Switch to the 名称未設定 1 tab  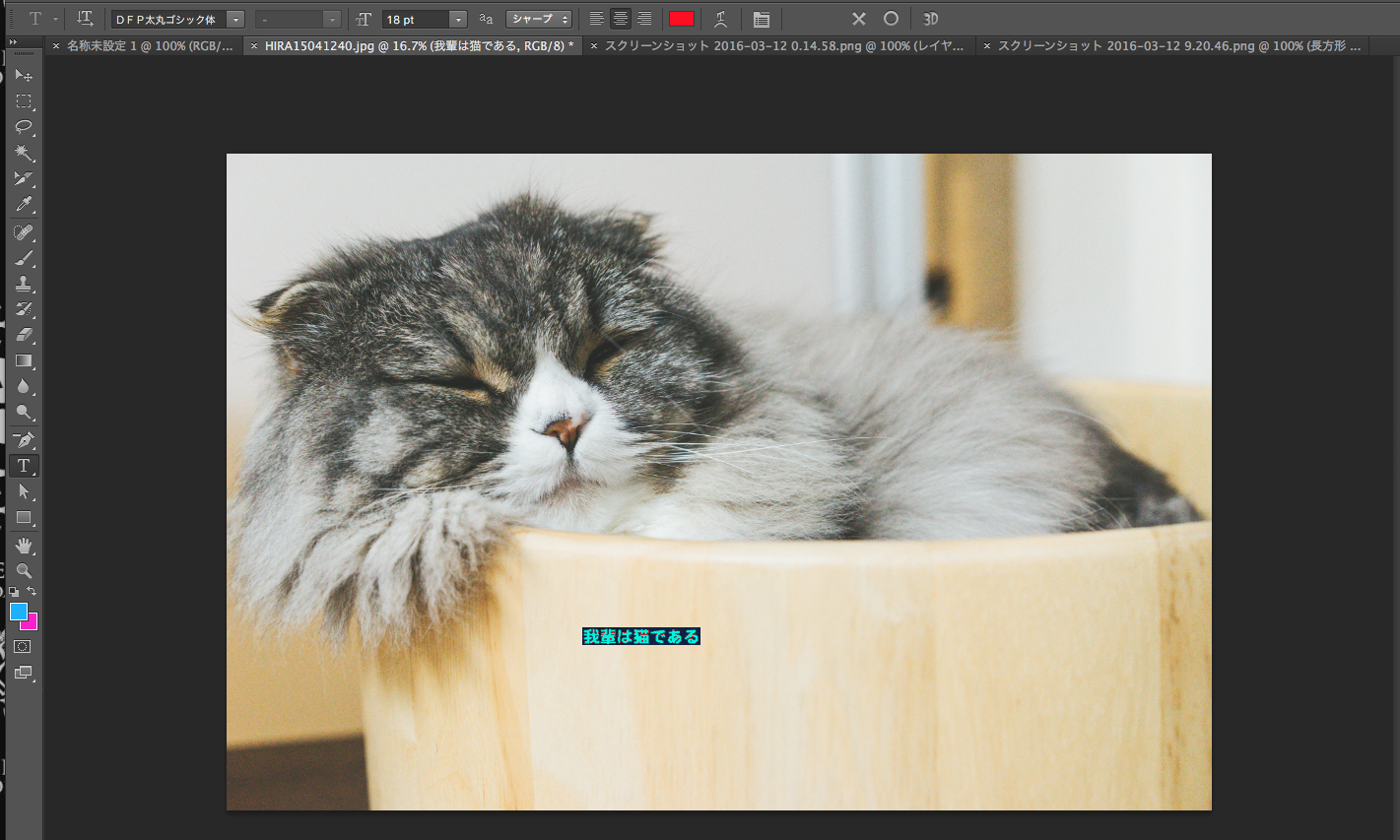150,46
